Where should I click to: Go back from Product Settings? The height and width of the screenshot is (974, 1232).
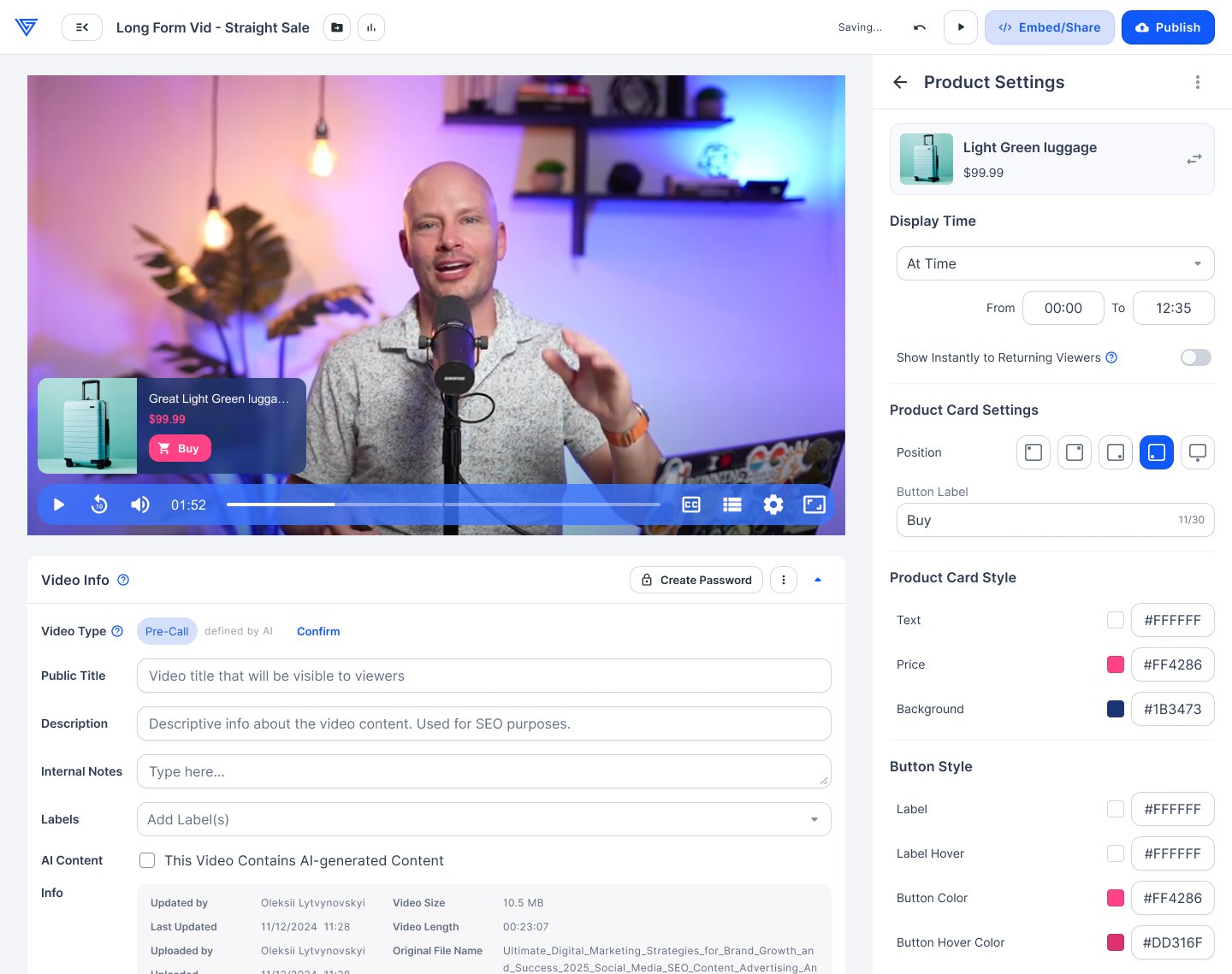pos(900,82)
